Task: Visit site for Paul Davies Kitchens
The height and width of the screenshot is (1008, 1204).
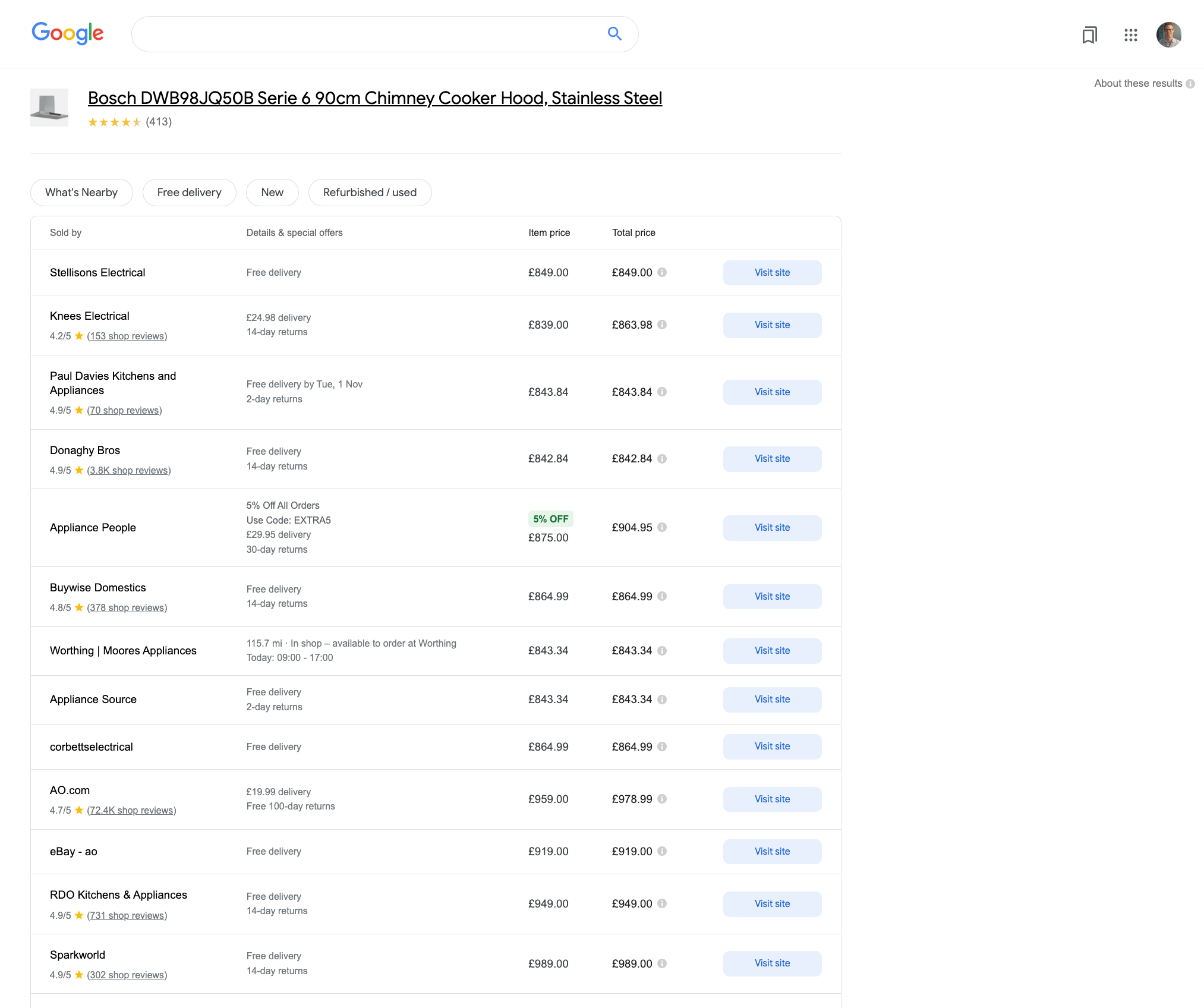Action: pos(772,392)
